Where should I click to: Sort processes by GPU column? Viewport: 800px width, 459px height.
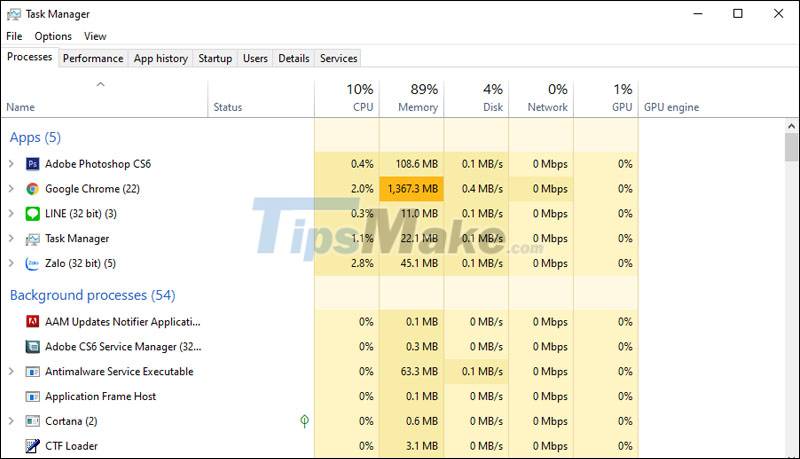click(x=606, y=99)
